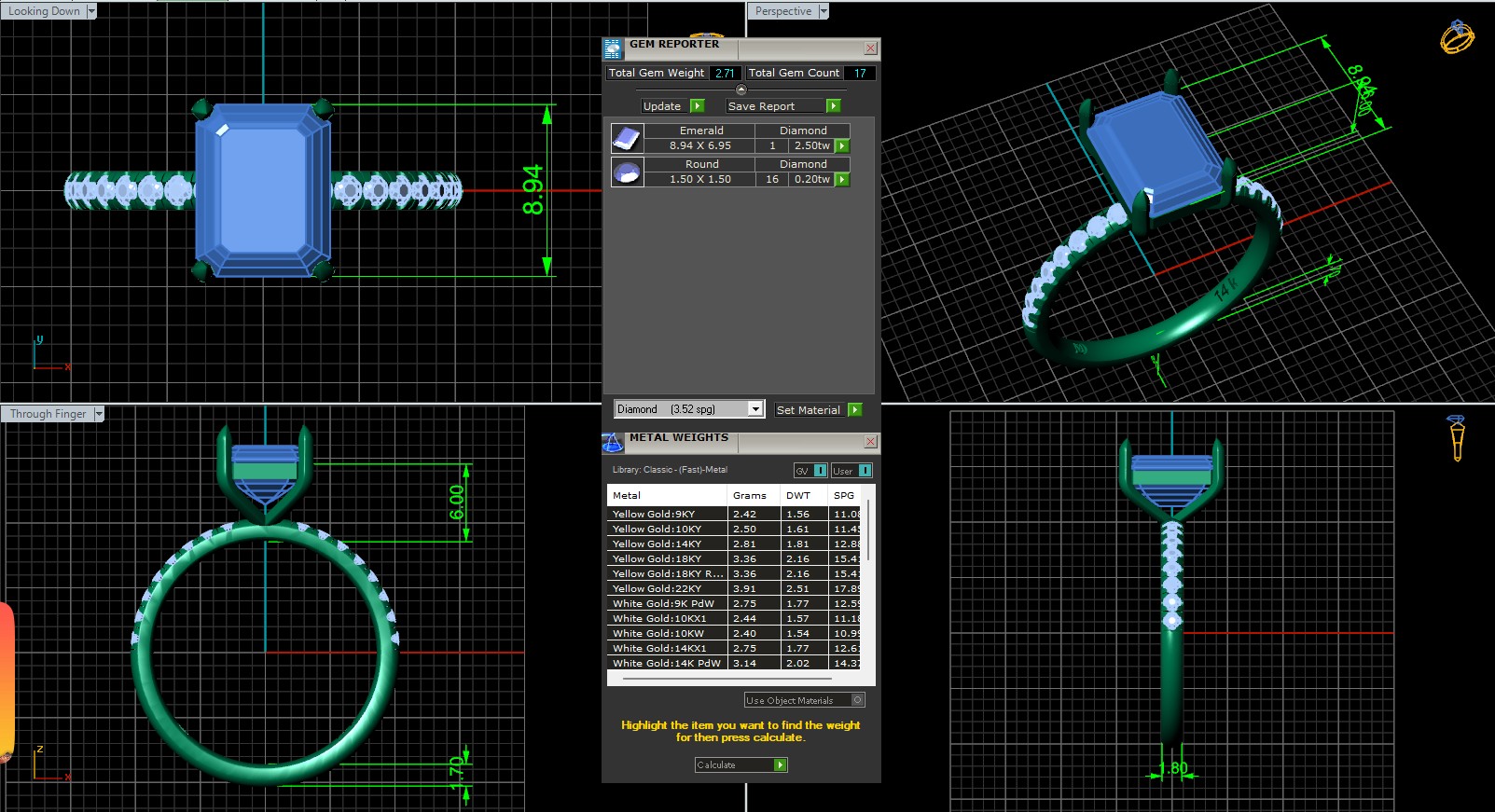Open the Looking Down viewport menu
Image resolution: width=1495 pixels, height=812 pixels.
(90, 11)
